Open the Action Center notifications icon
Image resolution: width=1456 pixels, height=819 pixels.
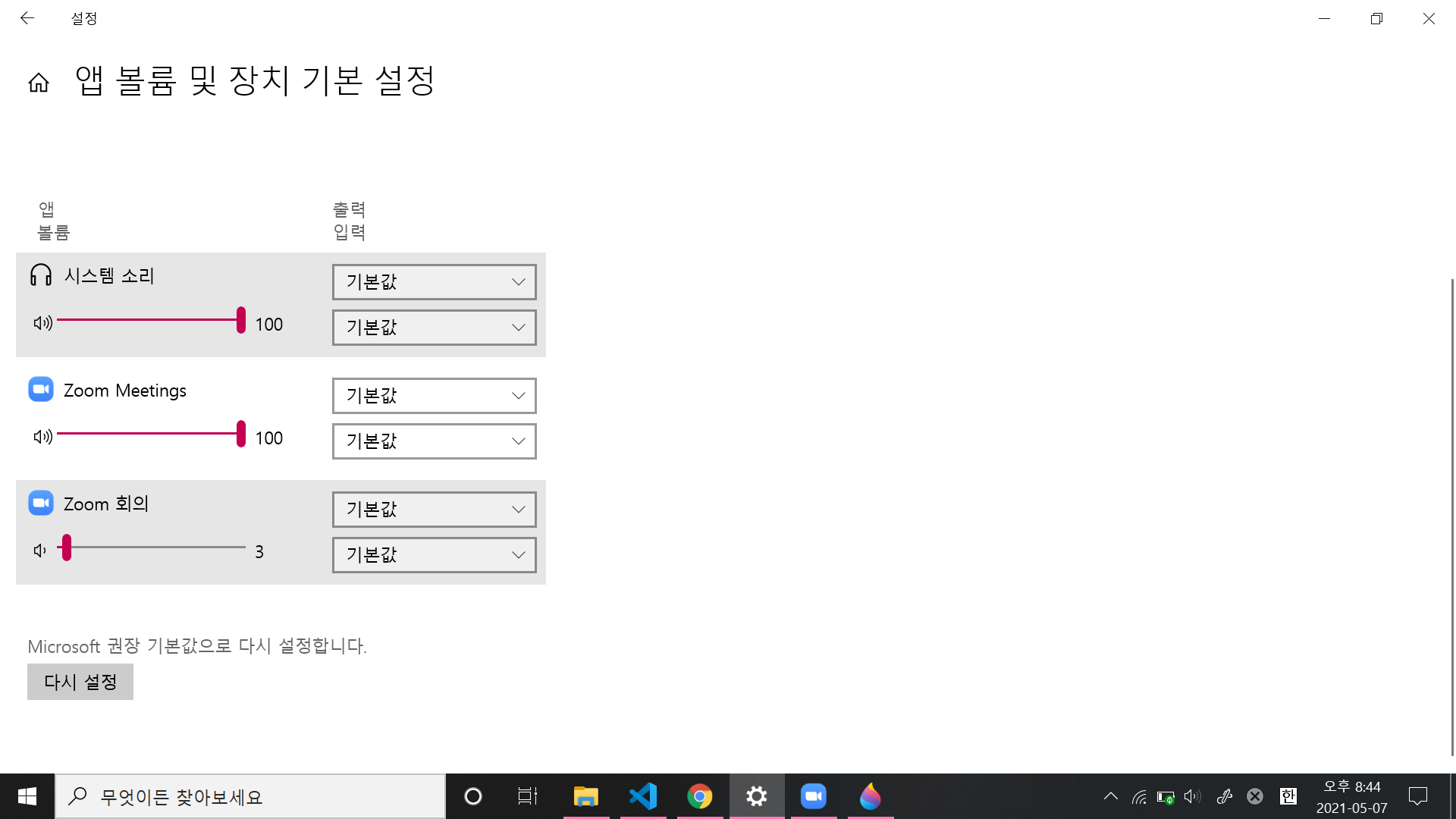(x=1418, y=796)
